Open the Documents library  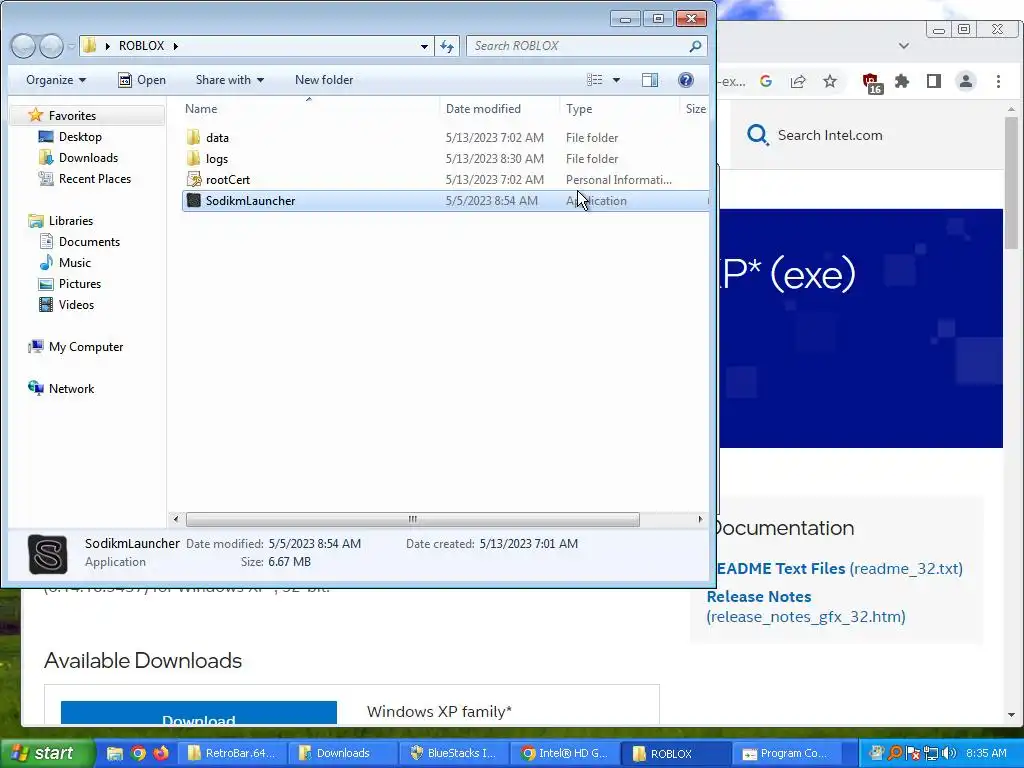tap(89, 242)
